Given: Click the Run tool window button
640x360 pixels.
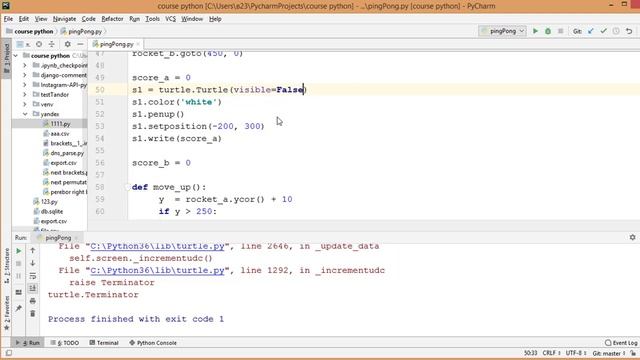Looking at the screenshot, I should pos(28,343).
